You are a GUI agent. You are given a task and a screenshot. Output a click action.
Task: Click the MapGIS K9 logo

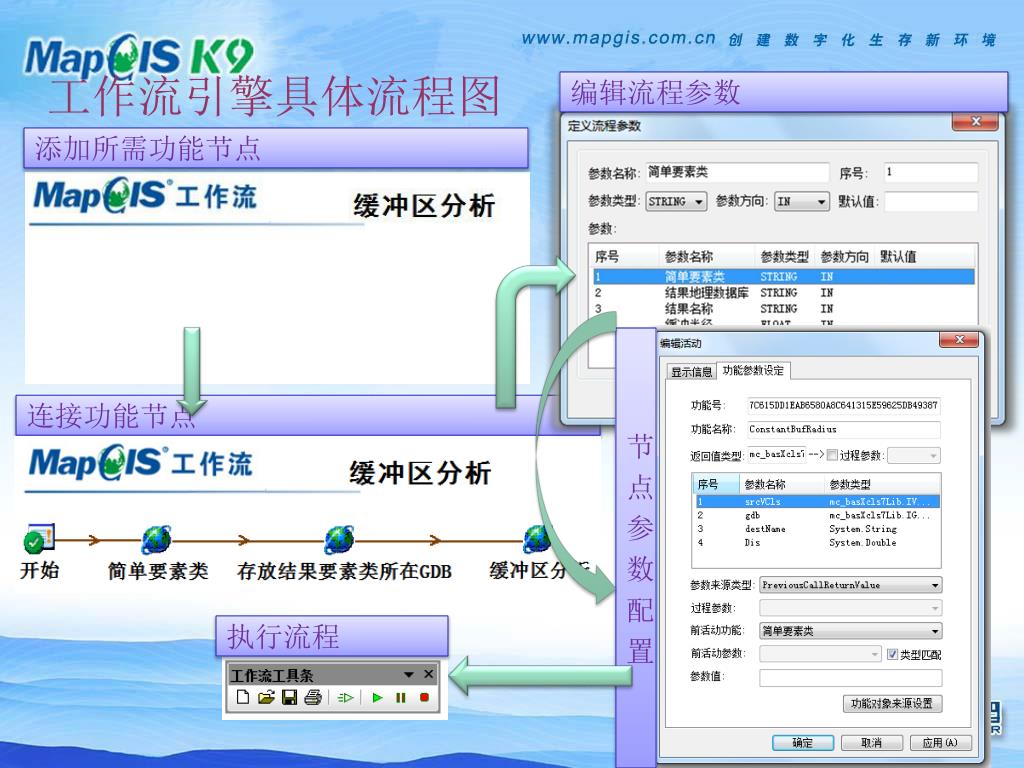coord(138,57)
